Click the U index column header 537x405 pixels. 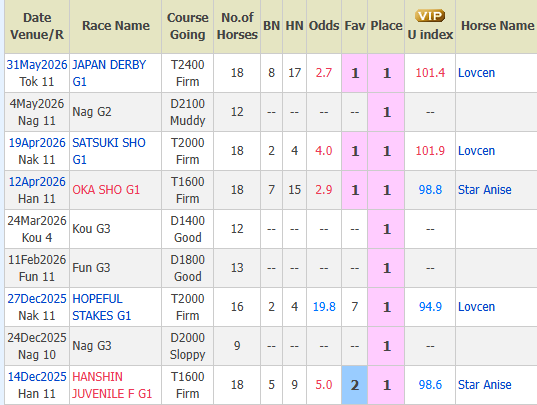[x=430, y=26]
